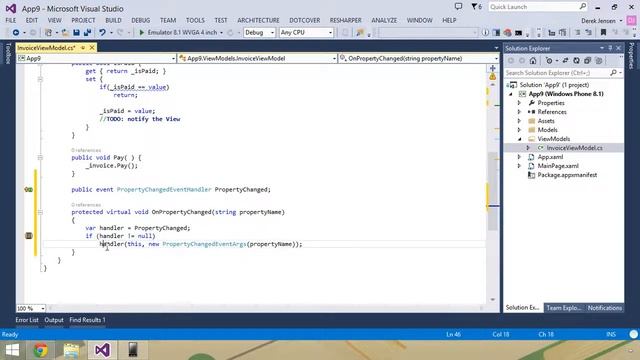Collapse the OnPropertyChanged method outlining block
This screenshot has height=360, width=640.
(x=40, y=212)
